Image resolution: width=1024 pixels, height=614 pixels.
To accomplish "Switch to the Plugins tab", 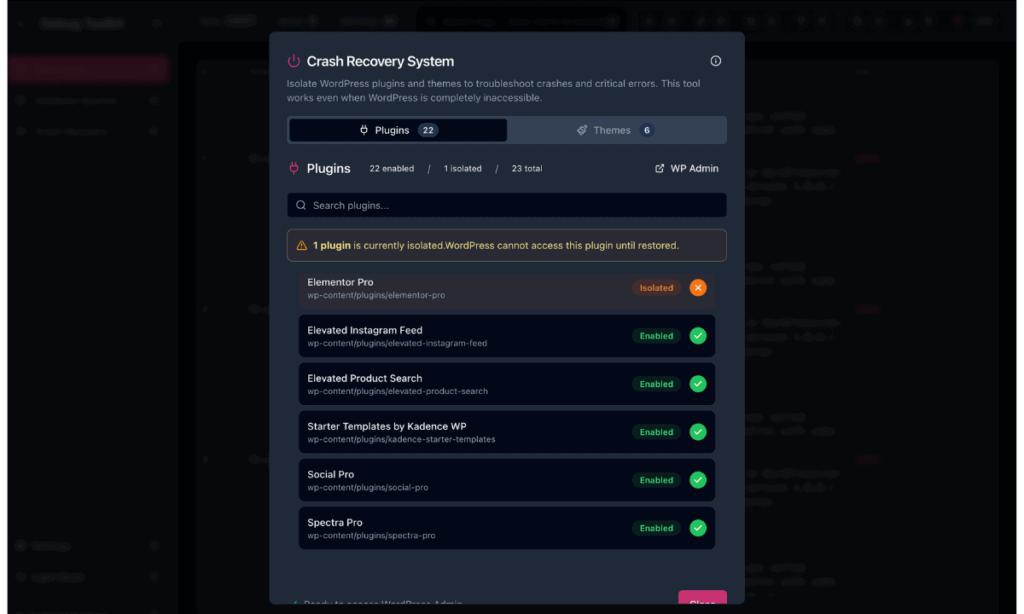I will tap(398, 130).
